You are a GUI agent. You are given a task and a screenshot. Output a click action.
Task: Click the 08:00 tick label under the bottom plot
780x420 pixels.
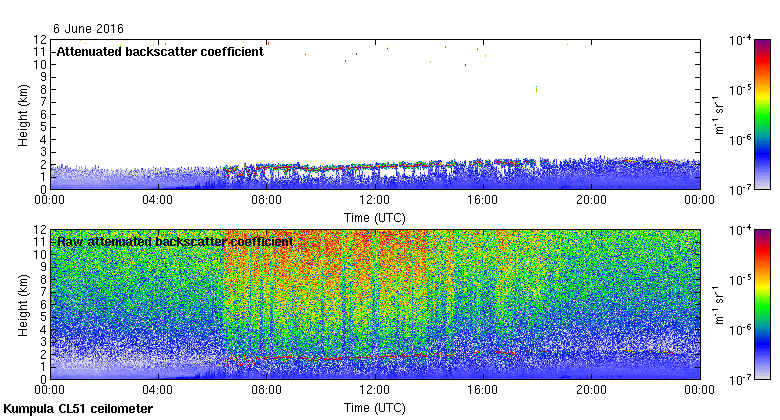(x=266, y=390)
